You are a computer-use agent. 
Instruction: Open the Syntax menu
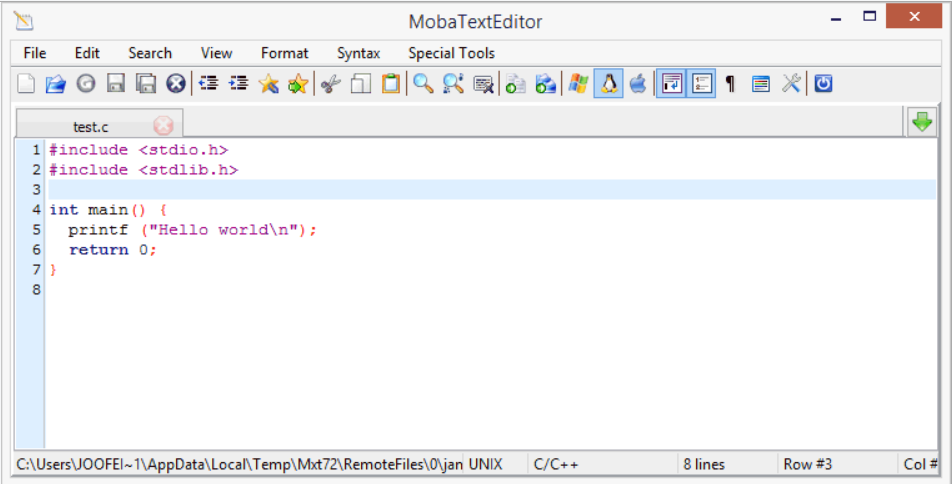click(x=359, y=53)
